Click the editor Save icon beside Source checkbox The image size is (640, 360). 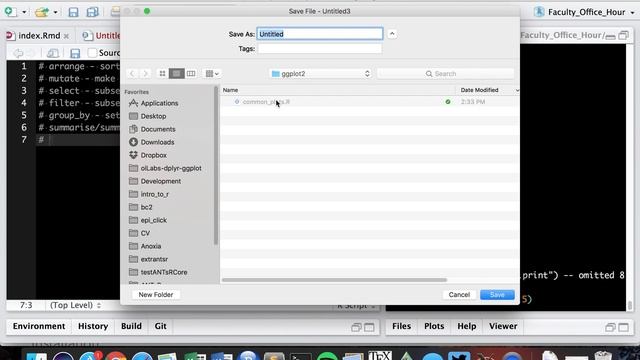tap(75, 53)
